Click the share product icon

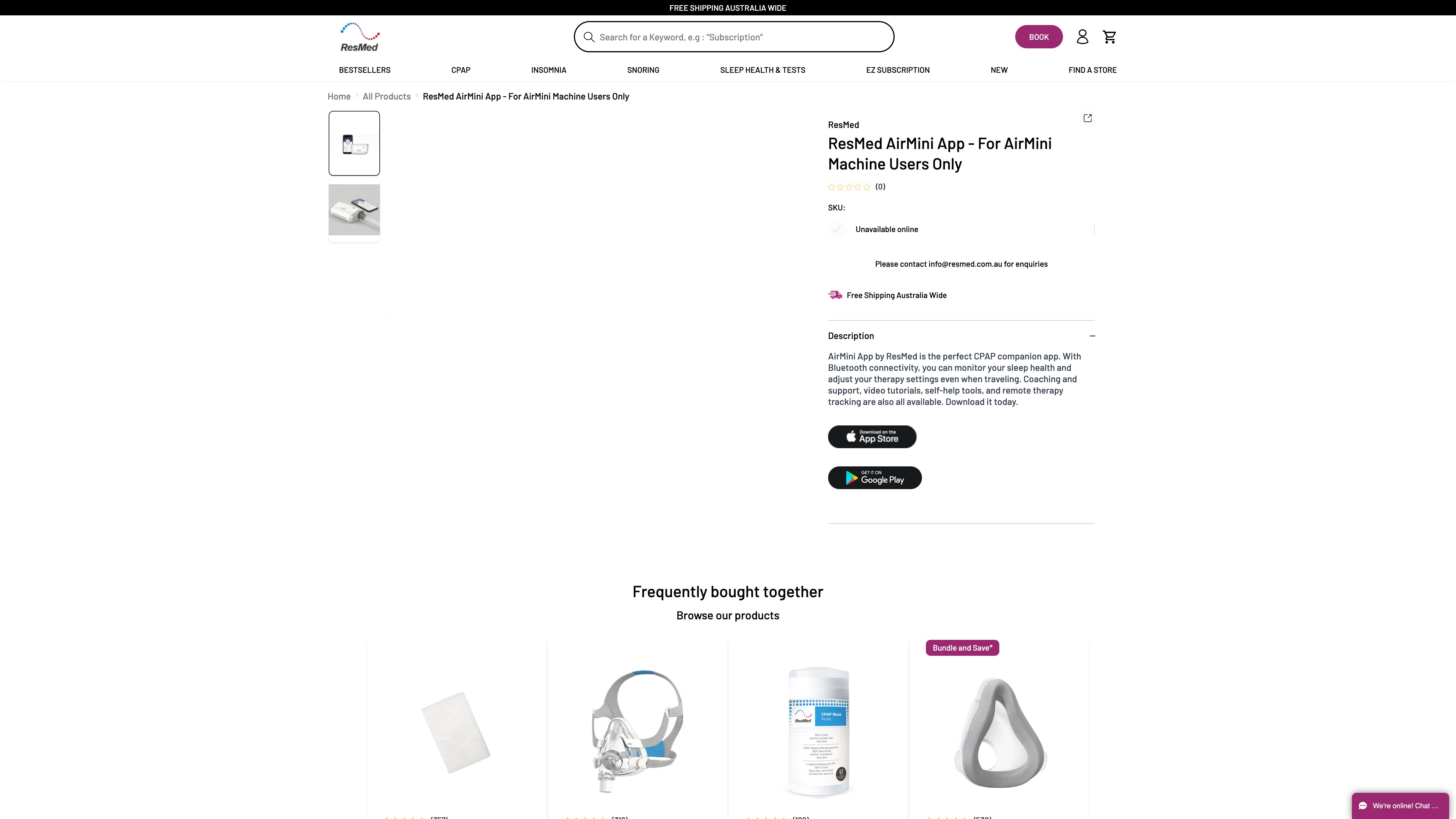(x=1087, y=118)
